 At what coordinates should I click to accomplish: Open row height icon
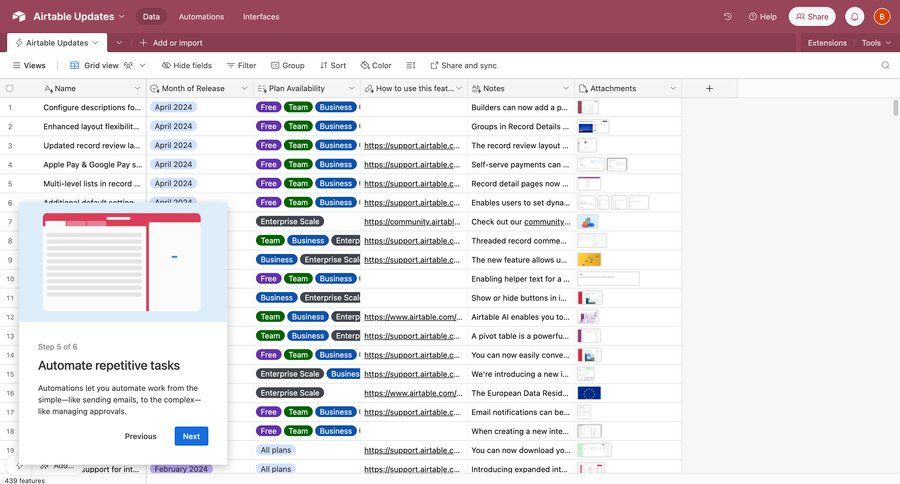pos(410,65)
